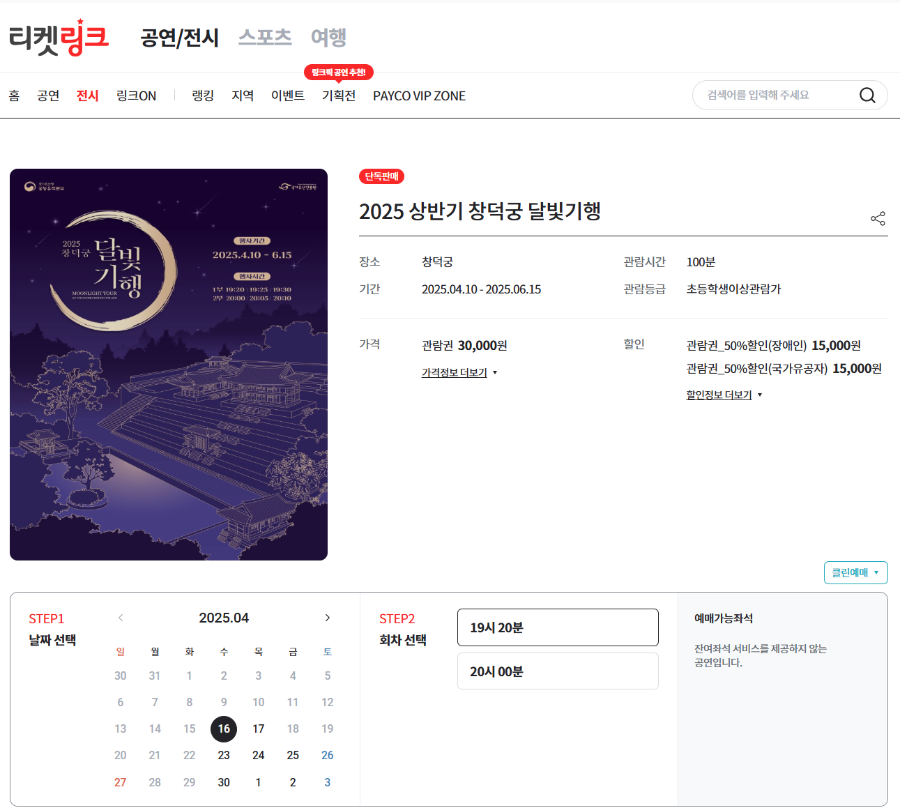
Task: Click the search magnifier icon
Action: coord(866,95)
